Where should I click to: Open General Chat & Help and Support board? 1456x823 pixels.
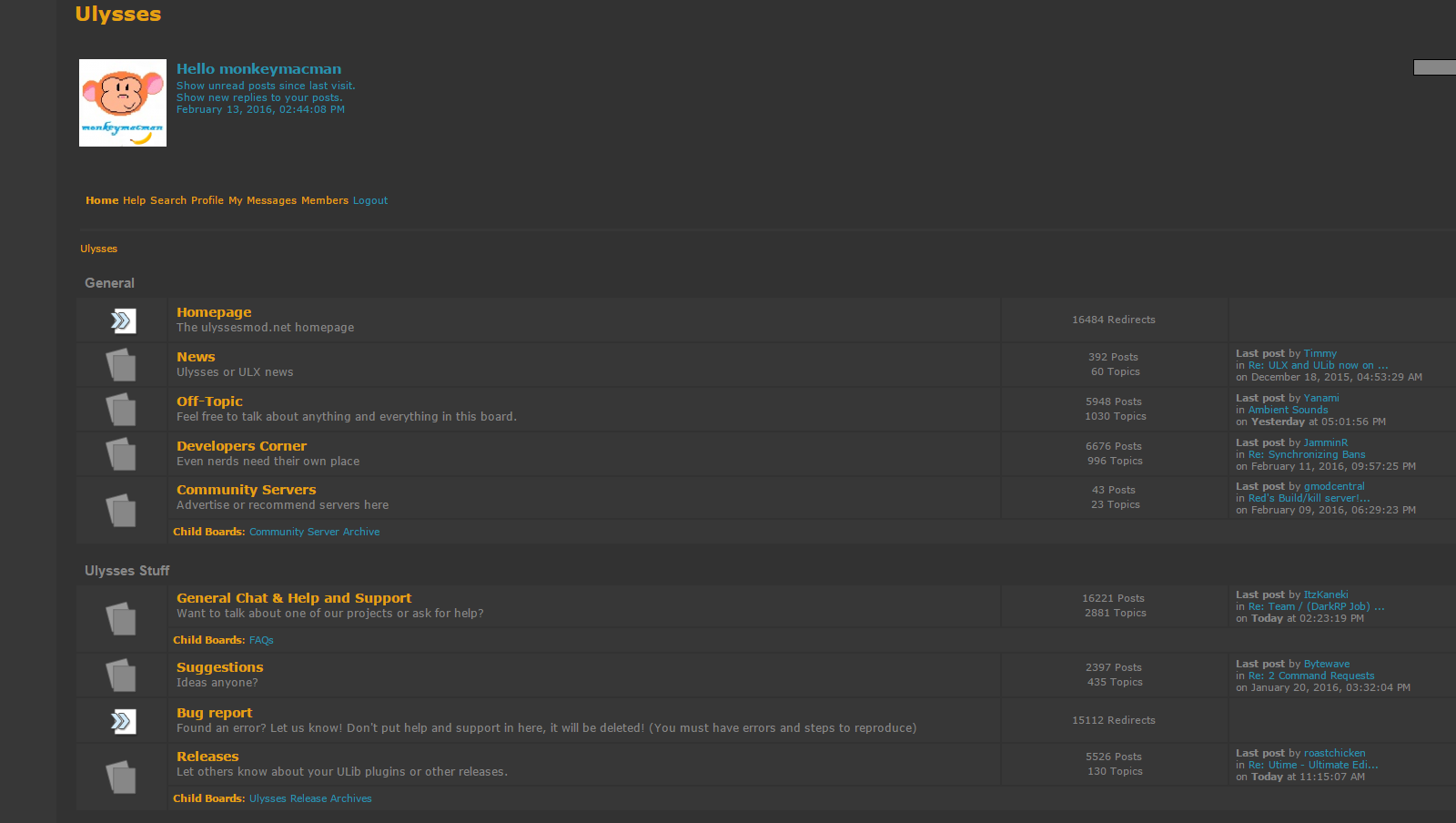click(x=294, y=598)
